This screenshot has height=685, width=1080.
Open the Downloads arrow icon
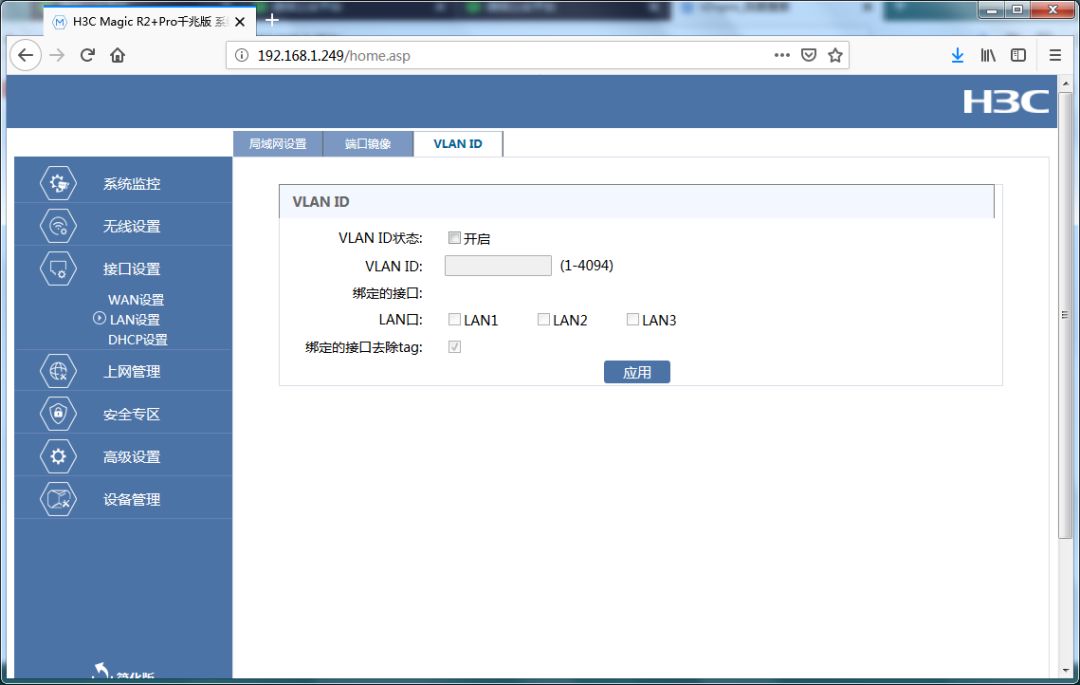tap(957, 55)
